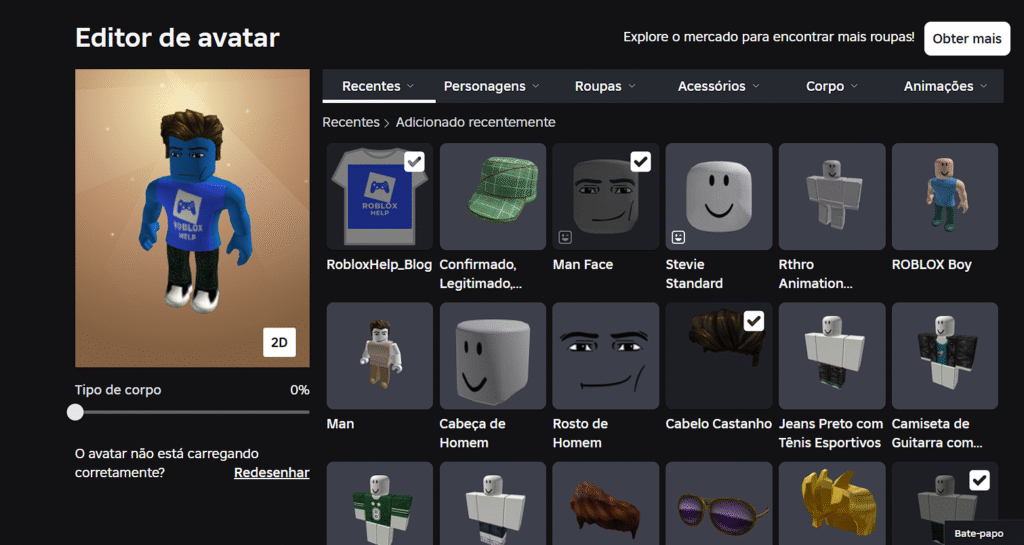Expand the Animações dropdown
This screenshot has width=1024, height=545.
coord(945,86)
